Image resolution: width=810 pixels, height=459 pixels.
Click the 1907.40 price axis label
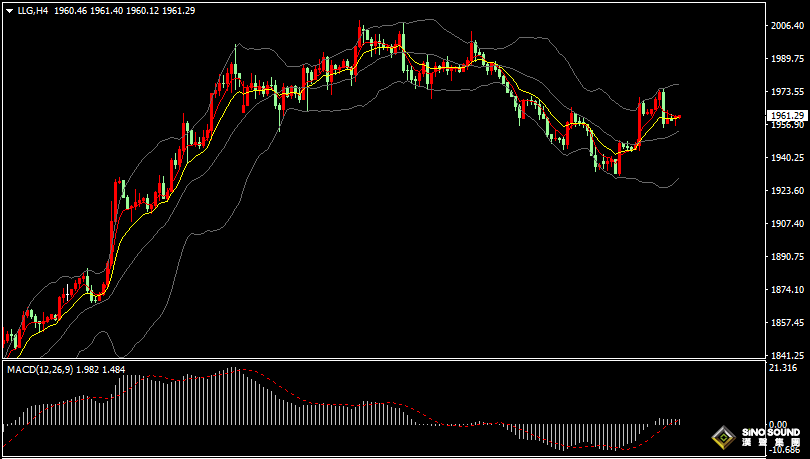click(787, 224)
